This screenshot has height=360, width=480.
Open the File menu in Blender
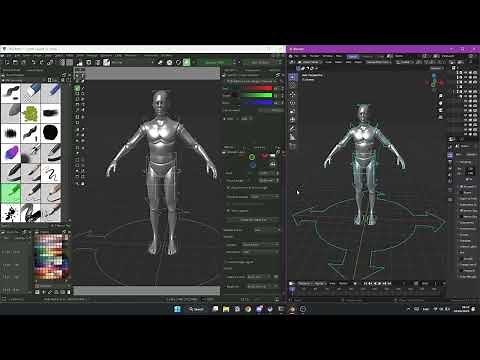296,56
